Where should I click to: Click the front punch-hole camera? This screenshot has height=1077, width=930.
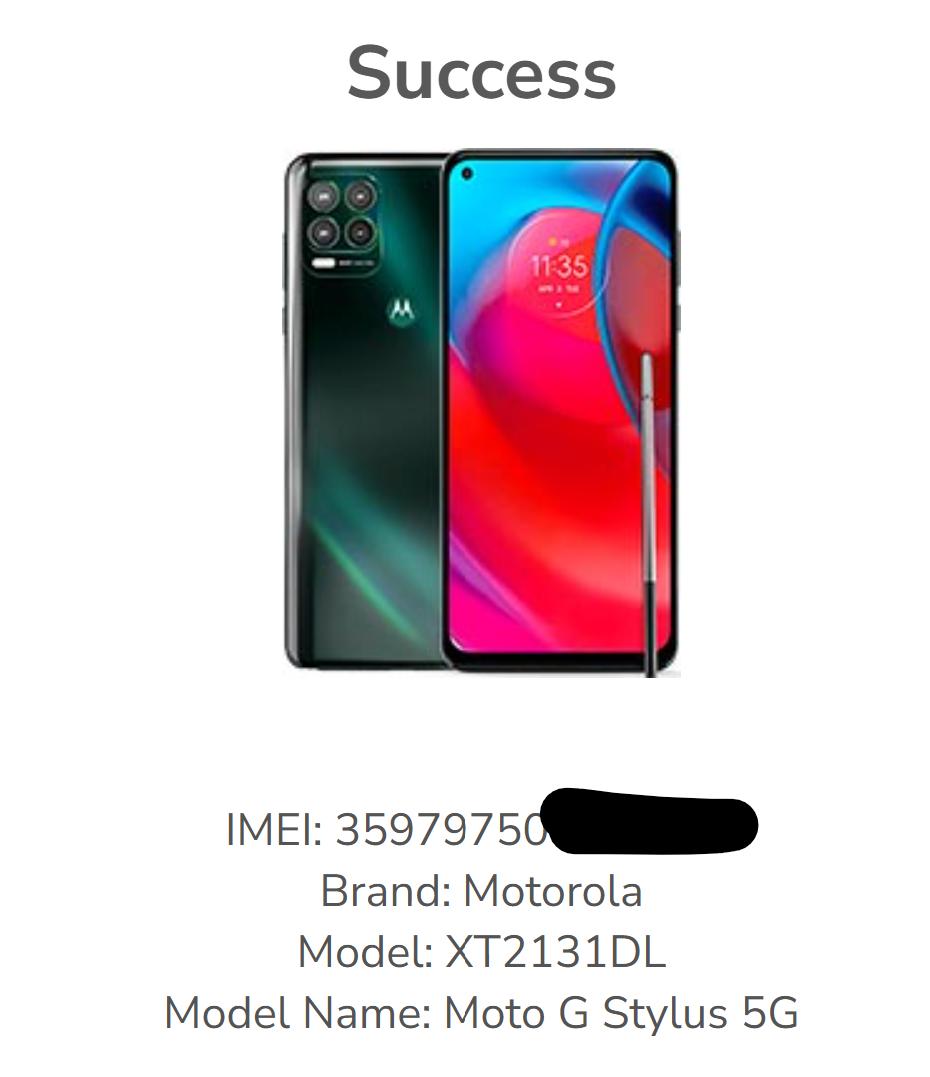tap(467, 174)
